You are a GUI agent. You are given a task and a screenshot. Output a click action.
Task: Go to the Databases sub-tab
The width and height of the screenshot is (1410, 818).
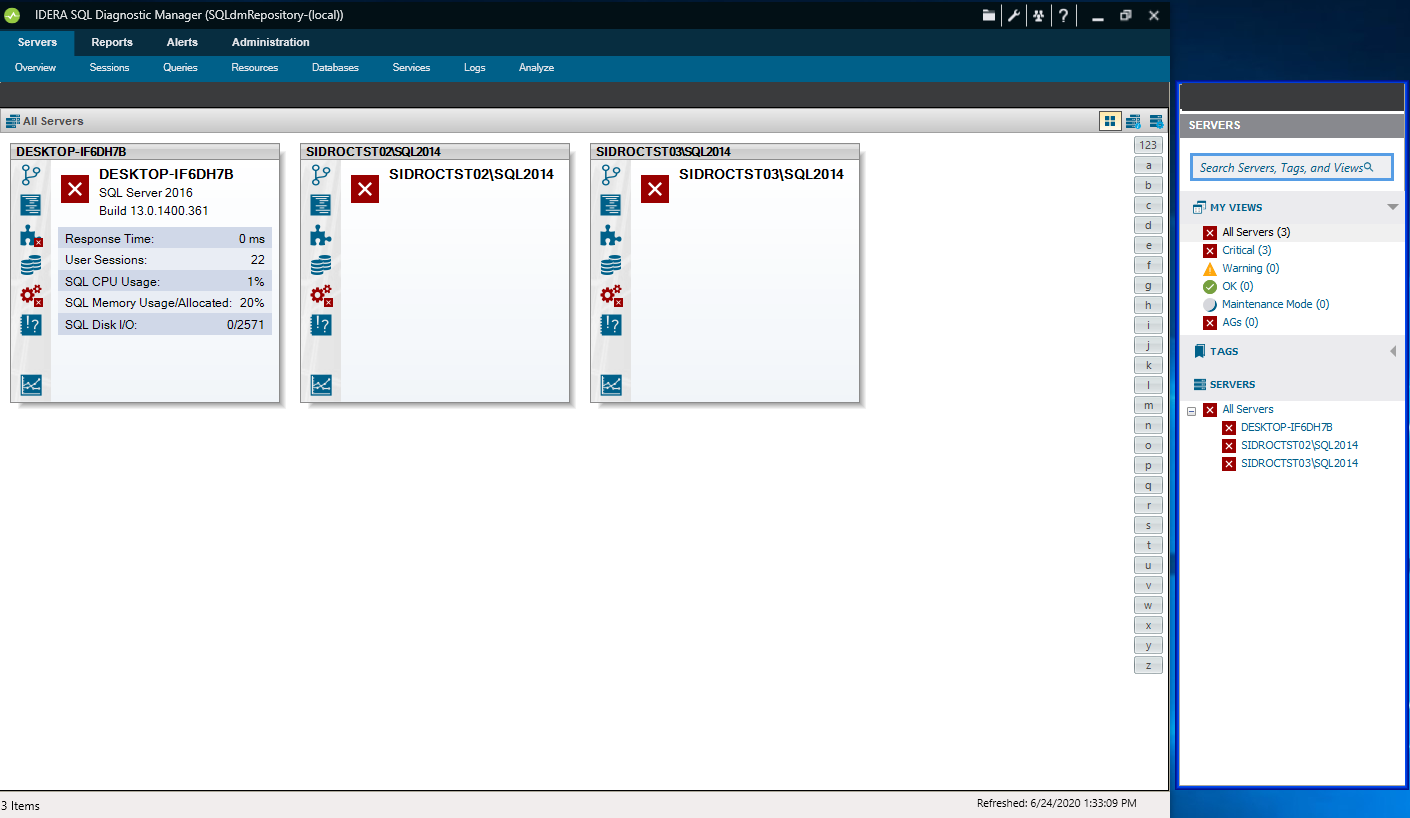(335, 68)
